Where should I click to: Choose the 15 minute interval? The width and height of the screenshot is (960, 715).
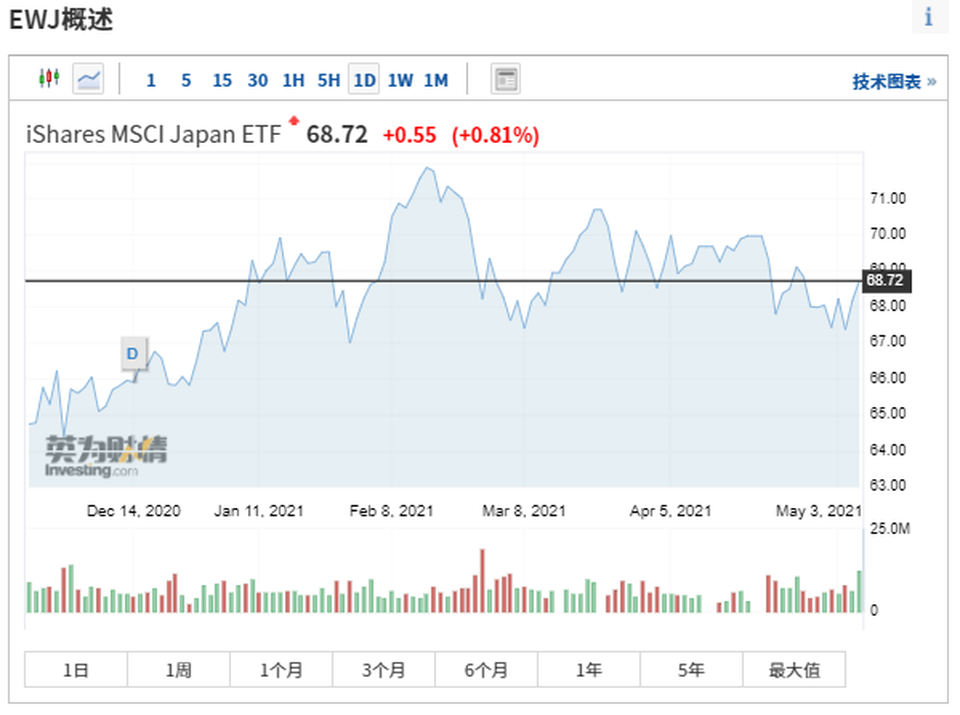pos(222,80)
